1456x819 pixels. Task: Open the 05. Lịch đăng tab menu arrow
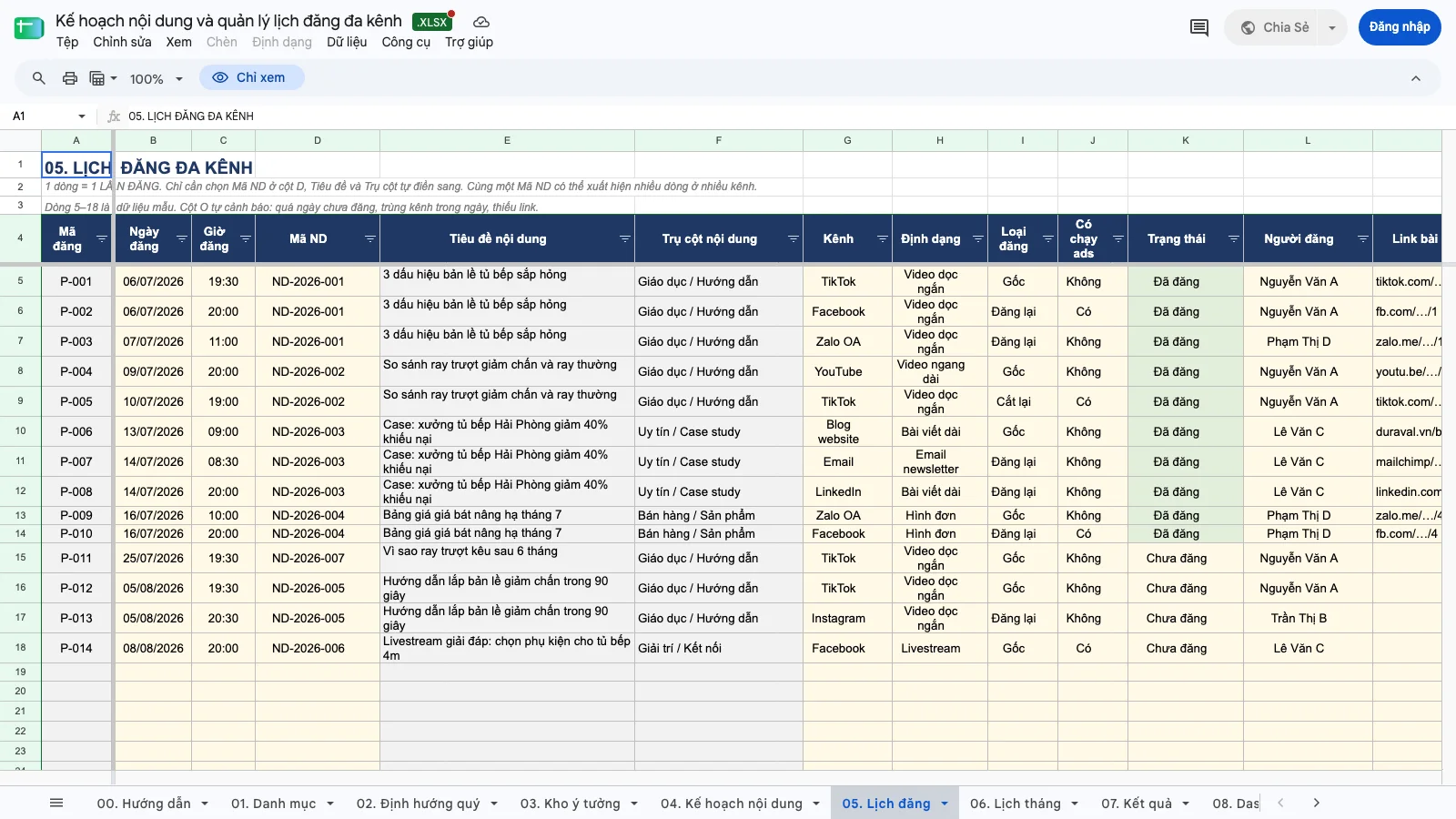pyautogui.click(x=945, y=804)
